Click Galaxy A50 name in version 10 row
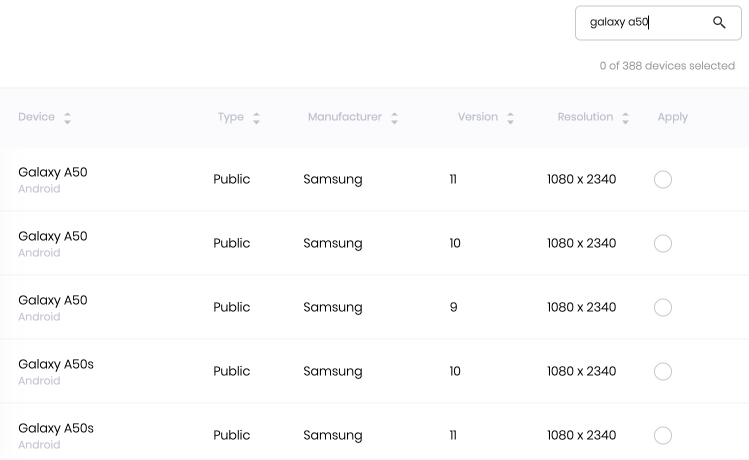749x460 pixels. [53, 236]
